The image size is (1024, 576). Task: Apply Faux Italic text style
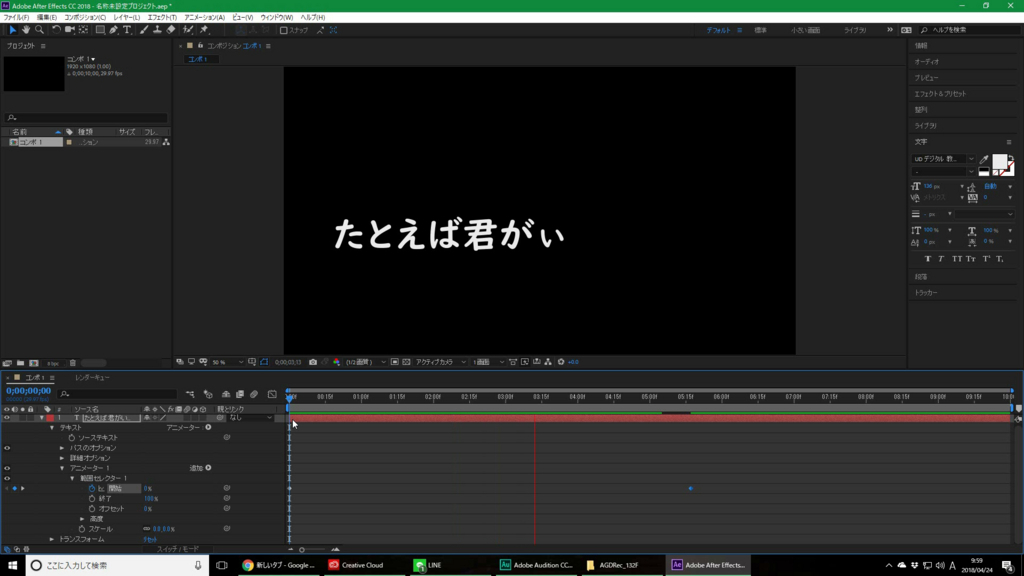point(941,259)
